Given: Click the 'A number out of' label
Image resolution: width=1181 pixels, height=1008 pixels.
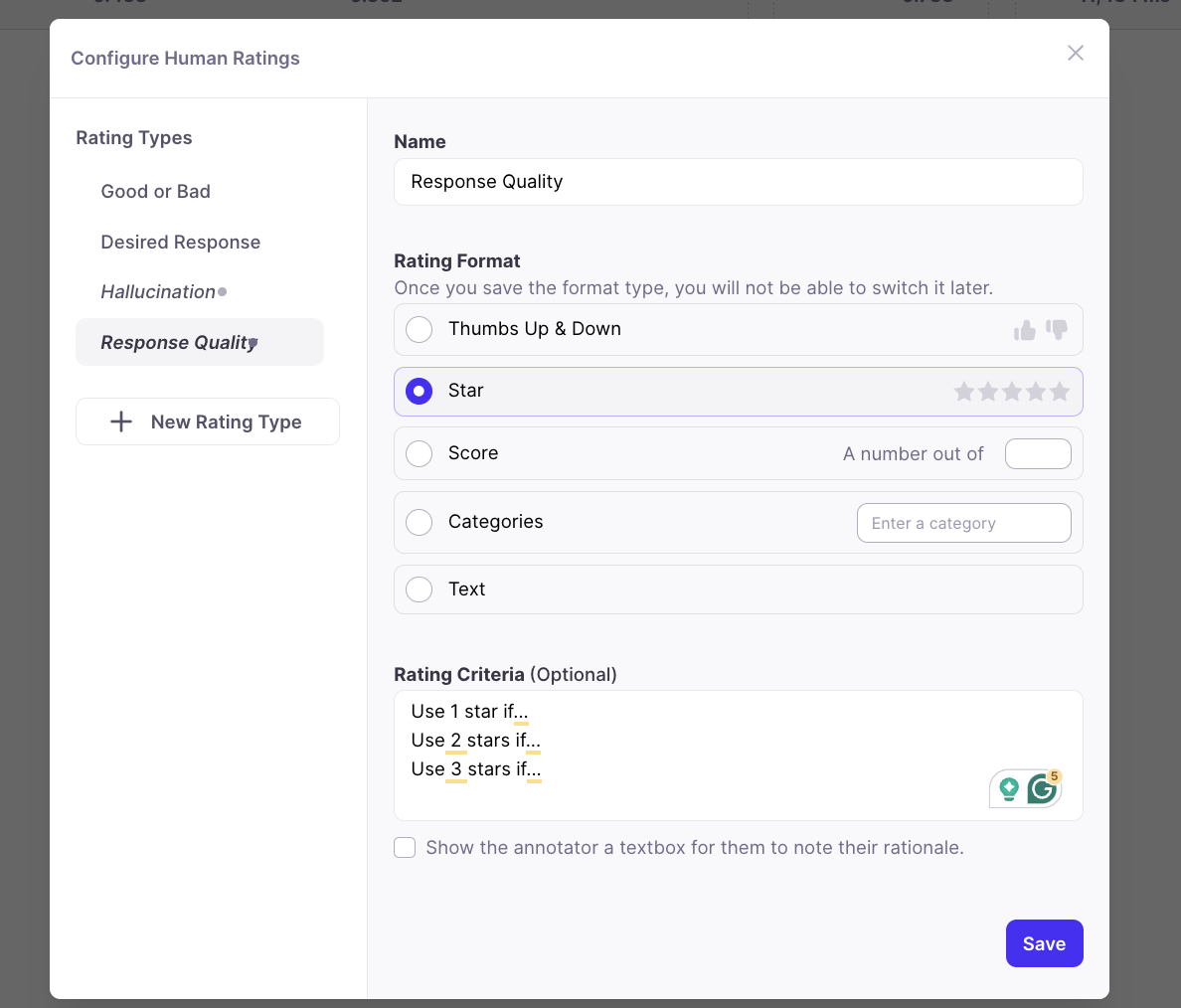Looking at the screenshot, I should pyautogui.click(x=913, y=453).
